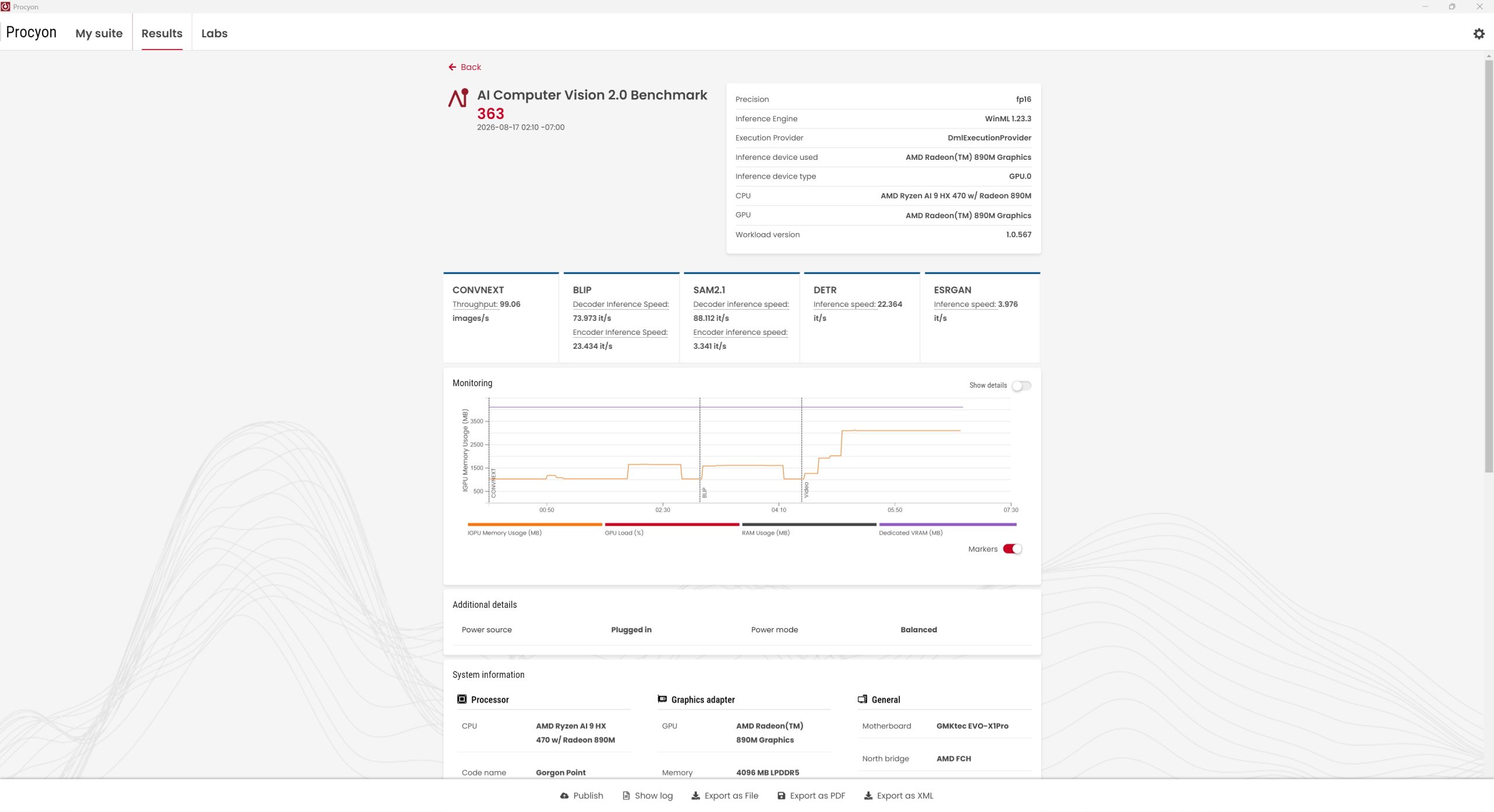Click the Show log document icon

click(626, 796)
